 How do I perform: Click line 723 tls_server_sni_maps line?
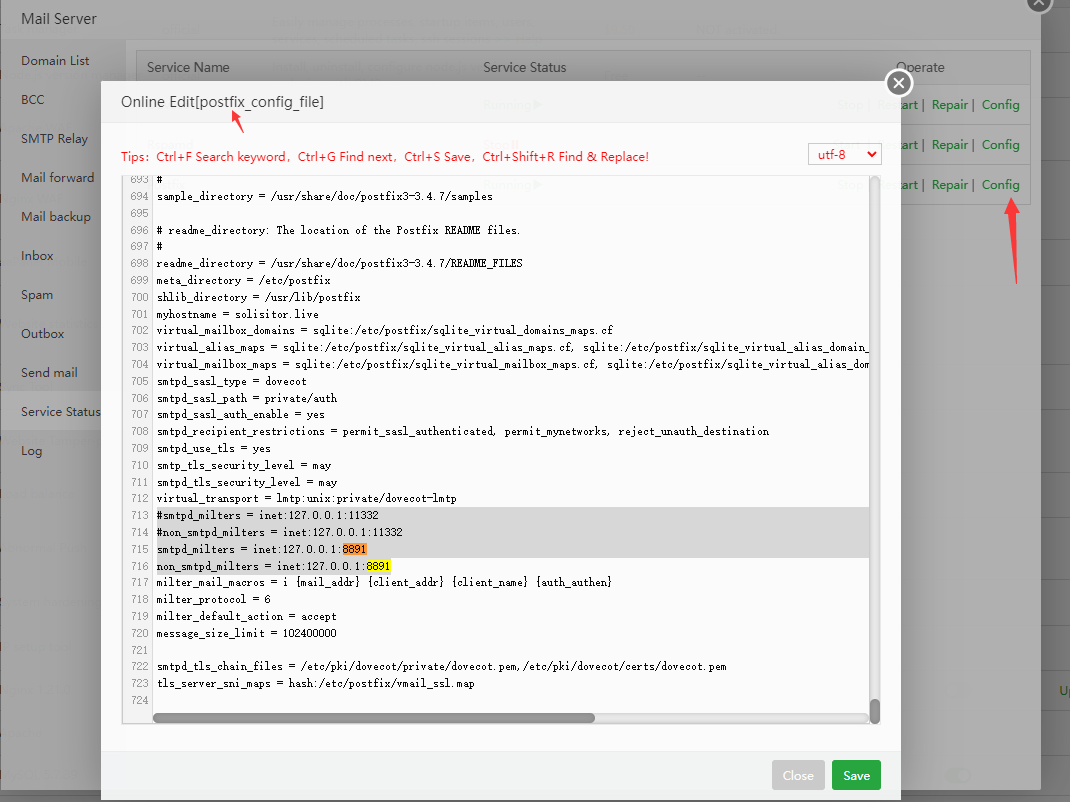[x=315, y=683]
